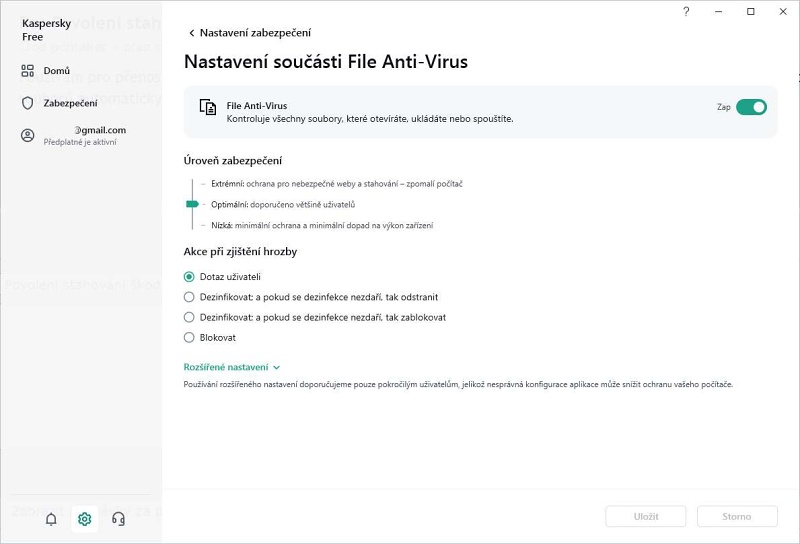Choose 'Dezinfikovat... tak odstranit' radio option
Screen dimensions: 800x544
190,297
